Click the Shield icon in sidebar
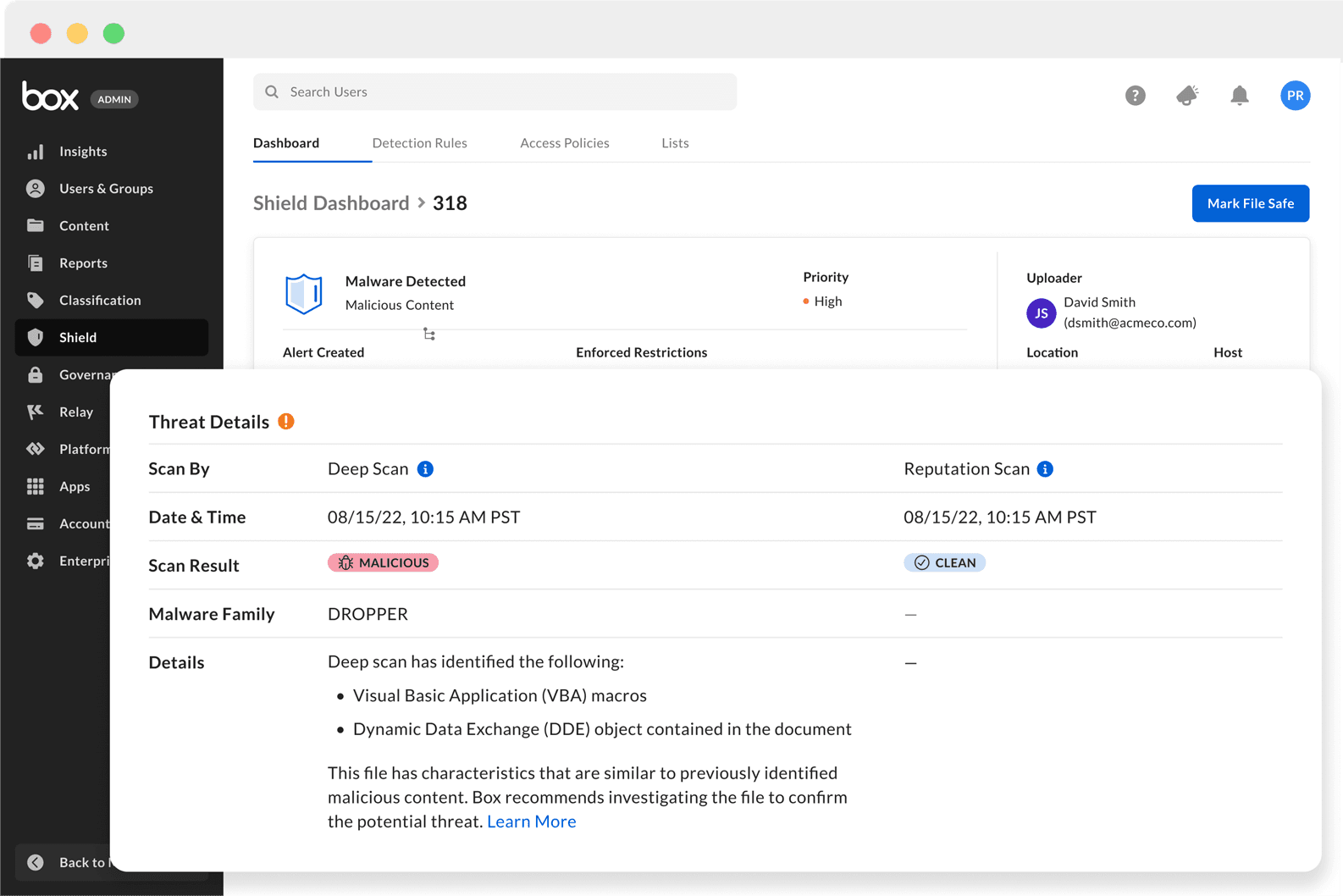The width and height of the screenshot is (1343, 896). [x=36, y=337]
